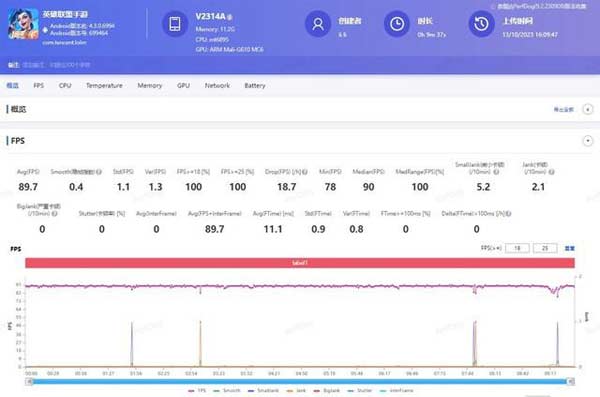Click the right handle of time range slider
600x397 pixels.
[x=571, y=381]
